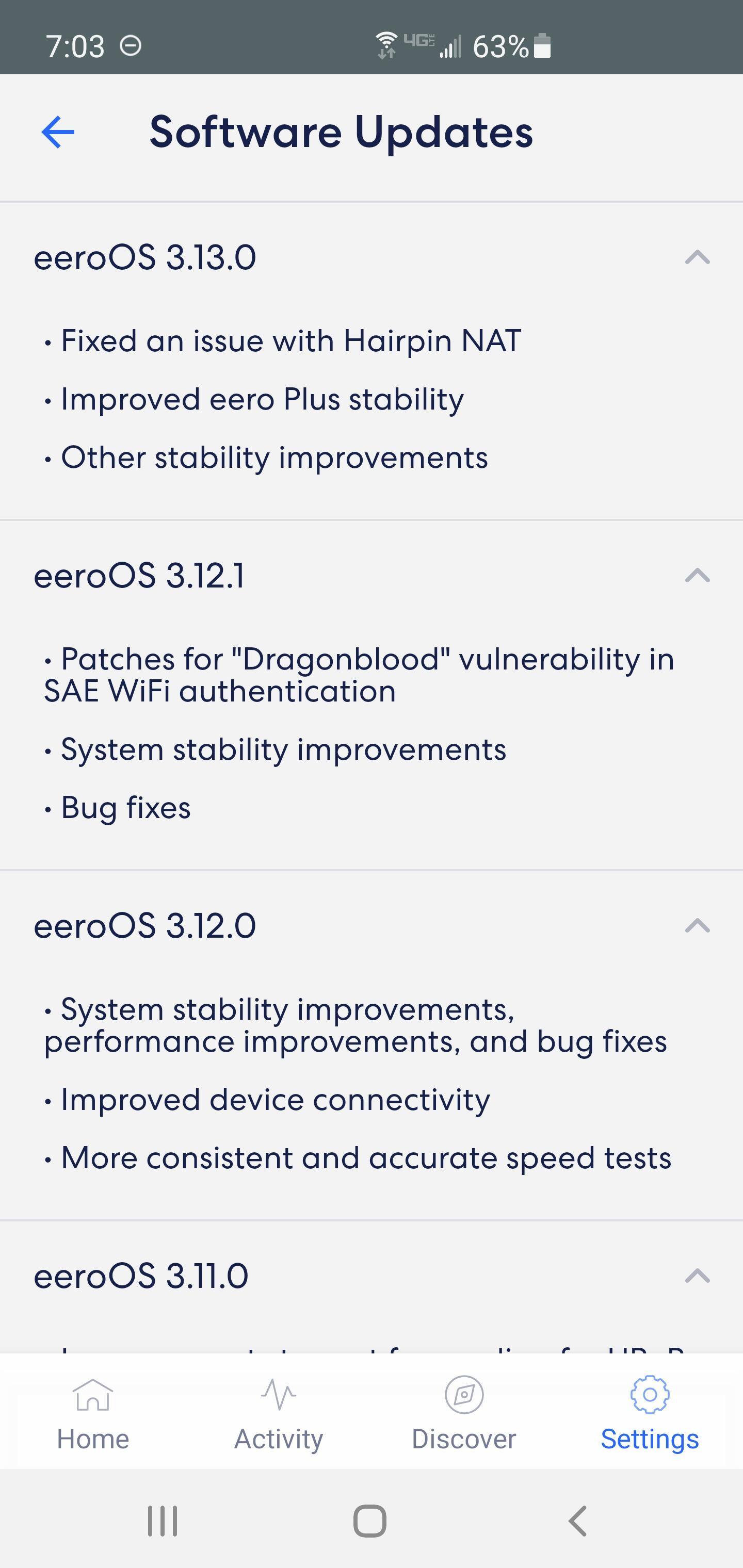Collapse the eeroOS 3.11.0 chevron
The image size is (743, 1568).
point(697,1275)
